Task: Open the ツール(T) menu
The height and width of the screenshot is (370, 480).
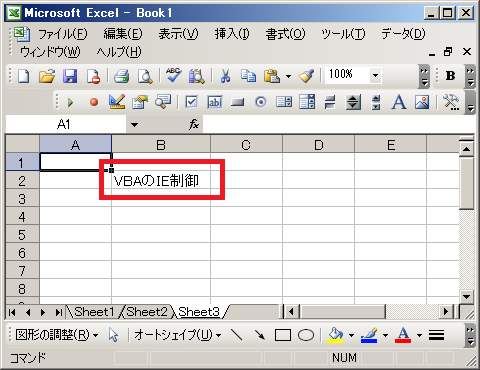Action: 343,34
